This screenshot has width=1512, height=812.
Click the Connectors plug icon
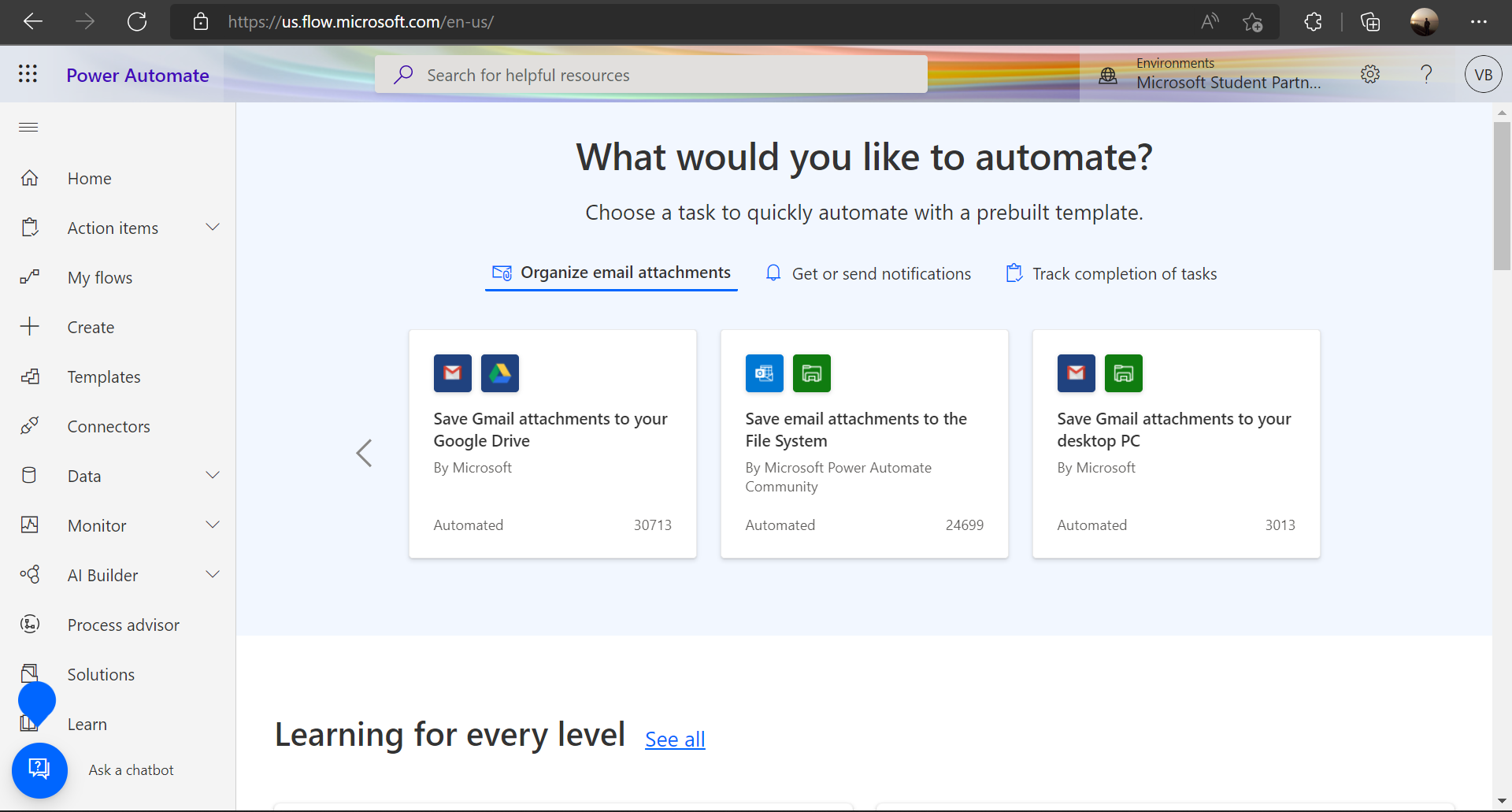pos(30,426)
